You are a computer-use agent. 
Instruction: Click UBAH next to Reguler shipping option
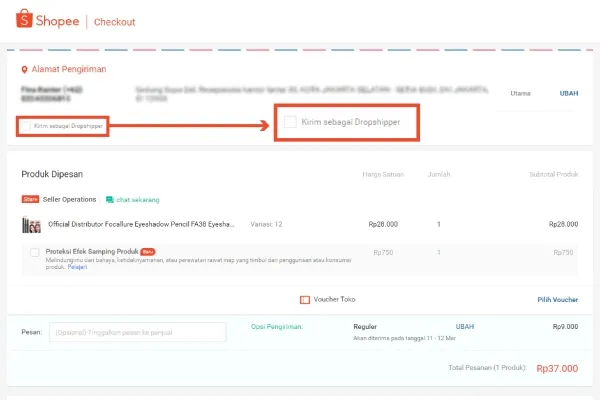pos(465,327)
